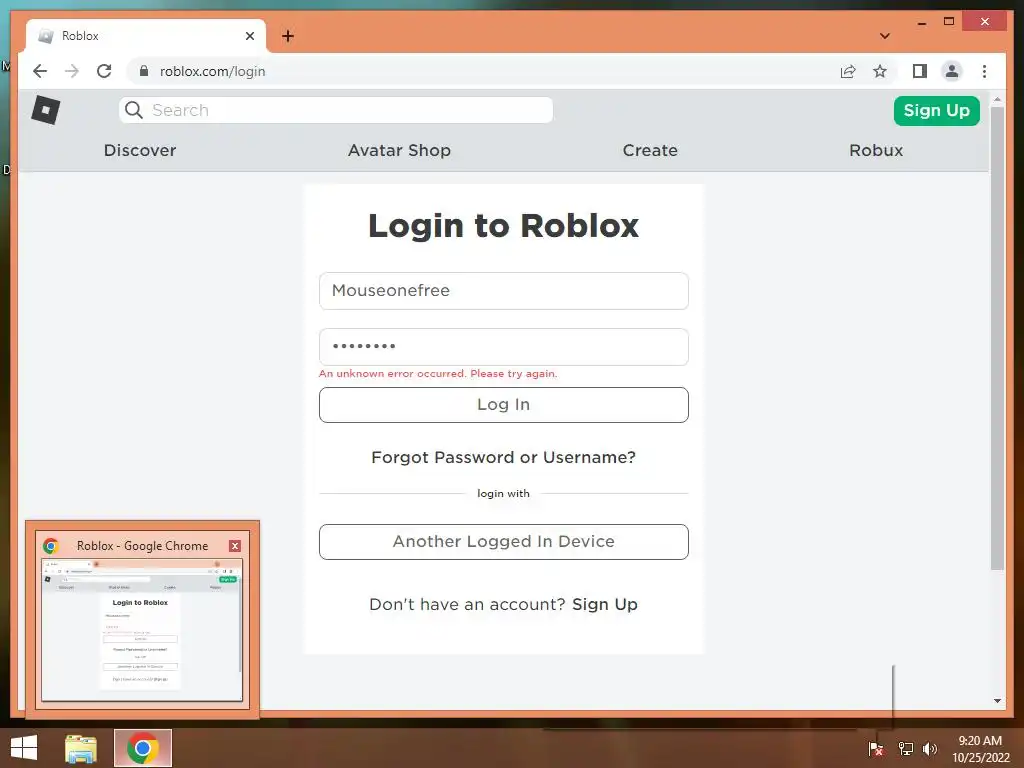1024x768 pixels.
Task: Open the taskbar clock showing 9:20 AM
Action: pos(980,749)
